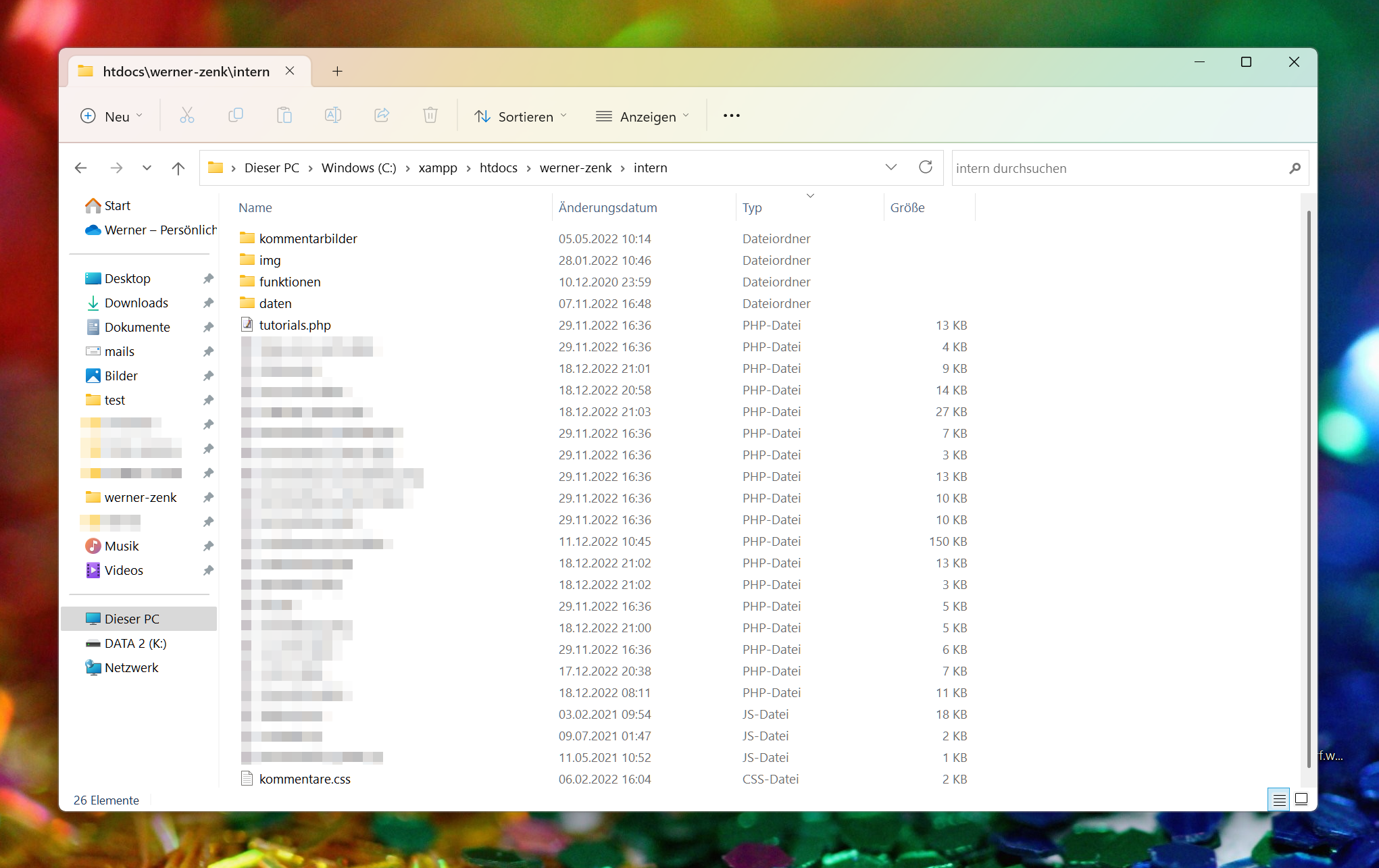Switch to large thumbnails view toggle
Image resolution: width=1379 pixels, height=868 pixels.
1301,800
